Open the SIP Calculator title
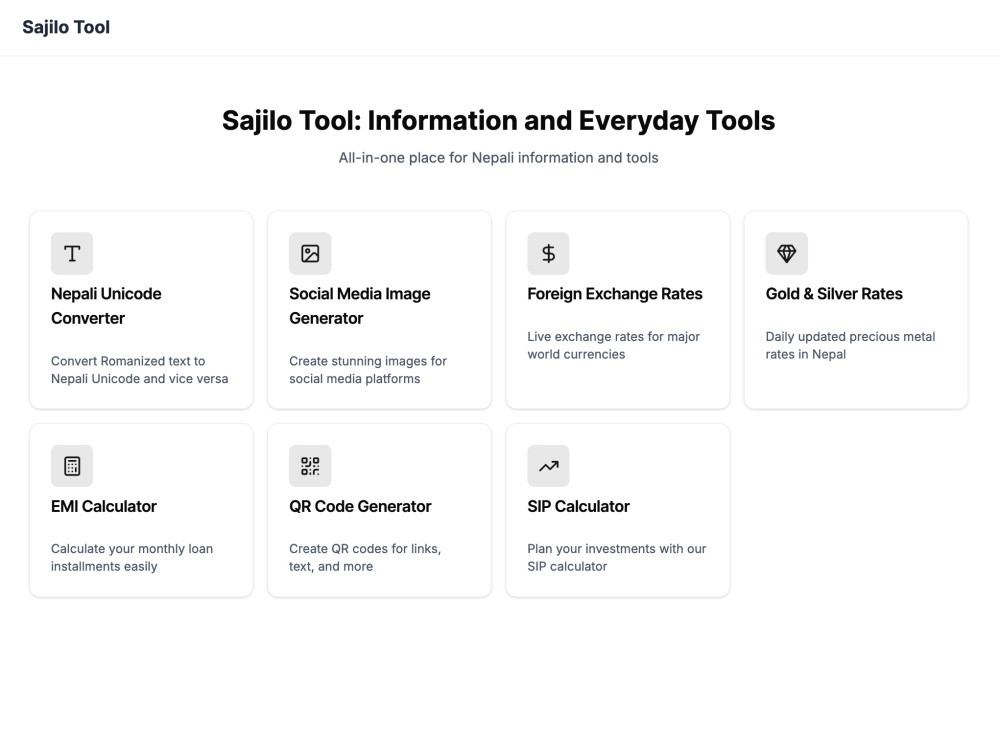 [578, 506]
